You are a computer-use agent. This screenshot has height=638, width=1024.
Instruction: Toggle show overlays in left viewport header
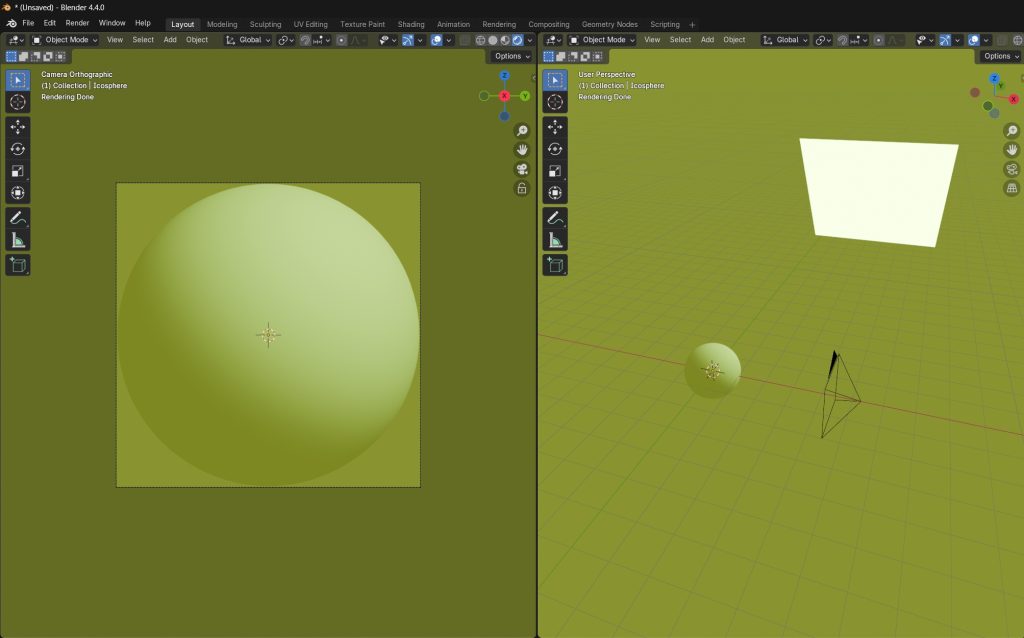click(436, 40)
